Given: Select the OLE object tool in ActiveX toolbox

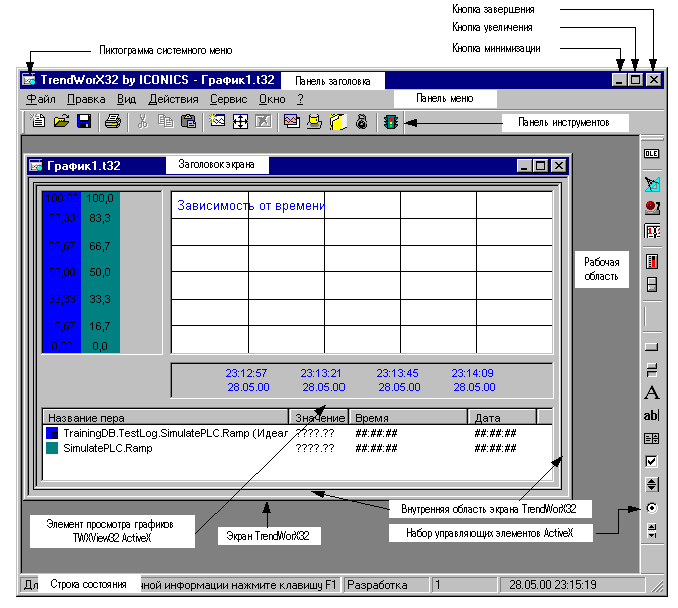Looking at the screenshot, I should 652,154.
